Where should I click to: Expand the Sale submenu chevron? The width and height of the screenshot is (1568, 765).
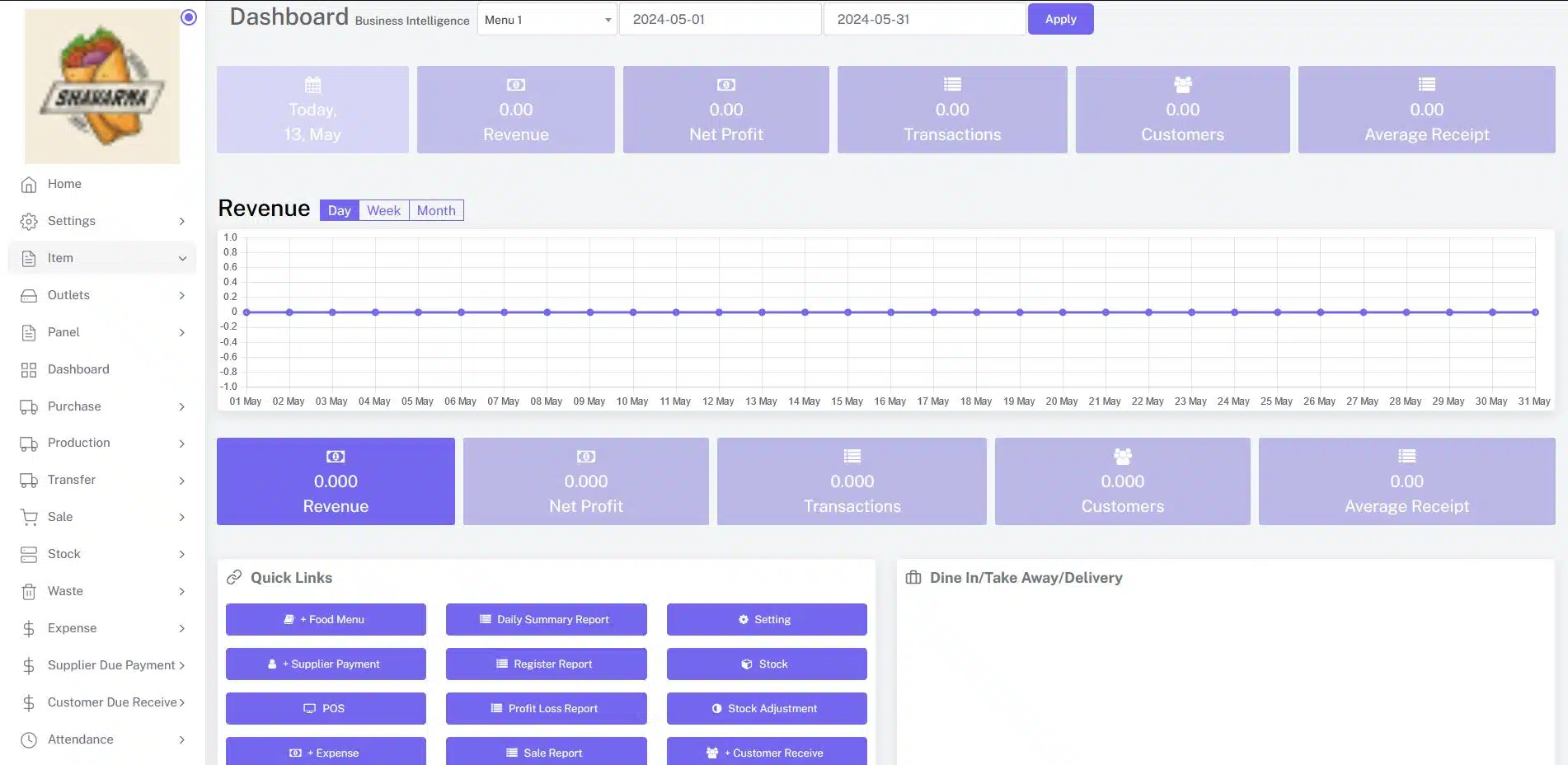click(x=182, y=518)
